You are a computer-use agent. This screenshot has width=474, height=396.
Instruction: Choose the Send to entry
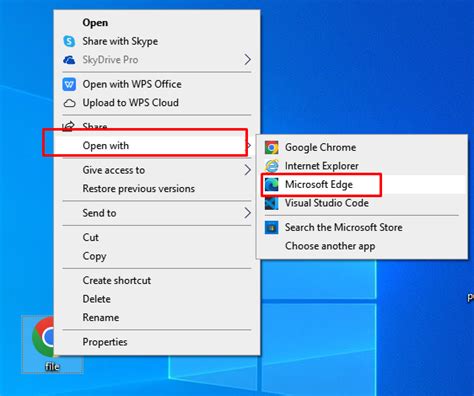157,213
